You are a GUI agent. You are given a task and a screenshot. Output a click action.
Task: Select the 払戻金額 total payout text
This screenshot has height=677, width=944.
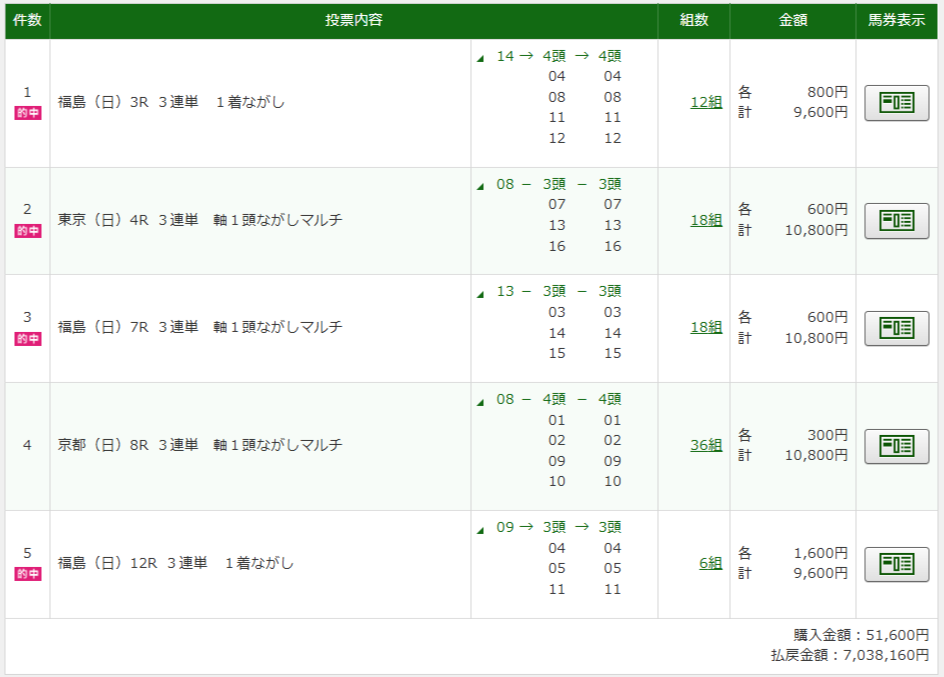point(849,655)
